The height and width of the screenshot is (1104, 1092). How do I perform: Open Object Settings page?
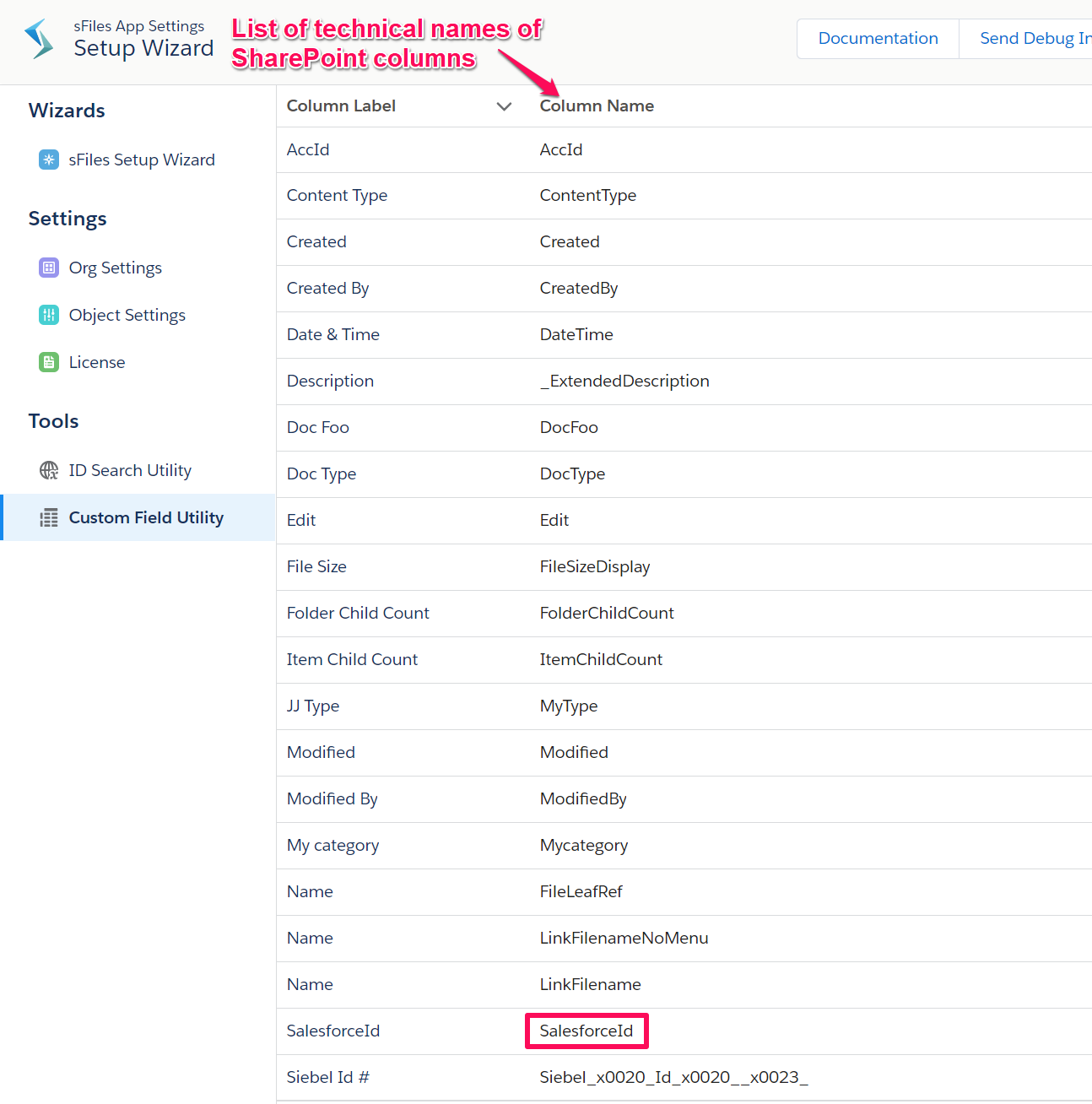[x=127, y=315]
